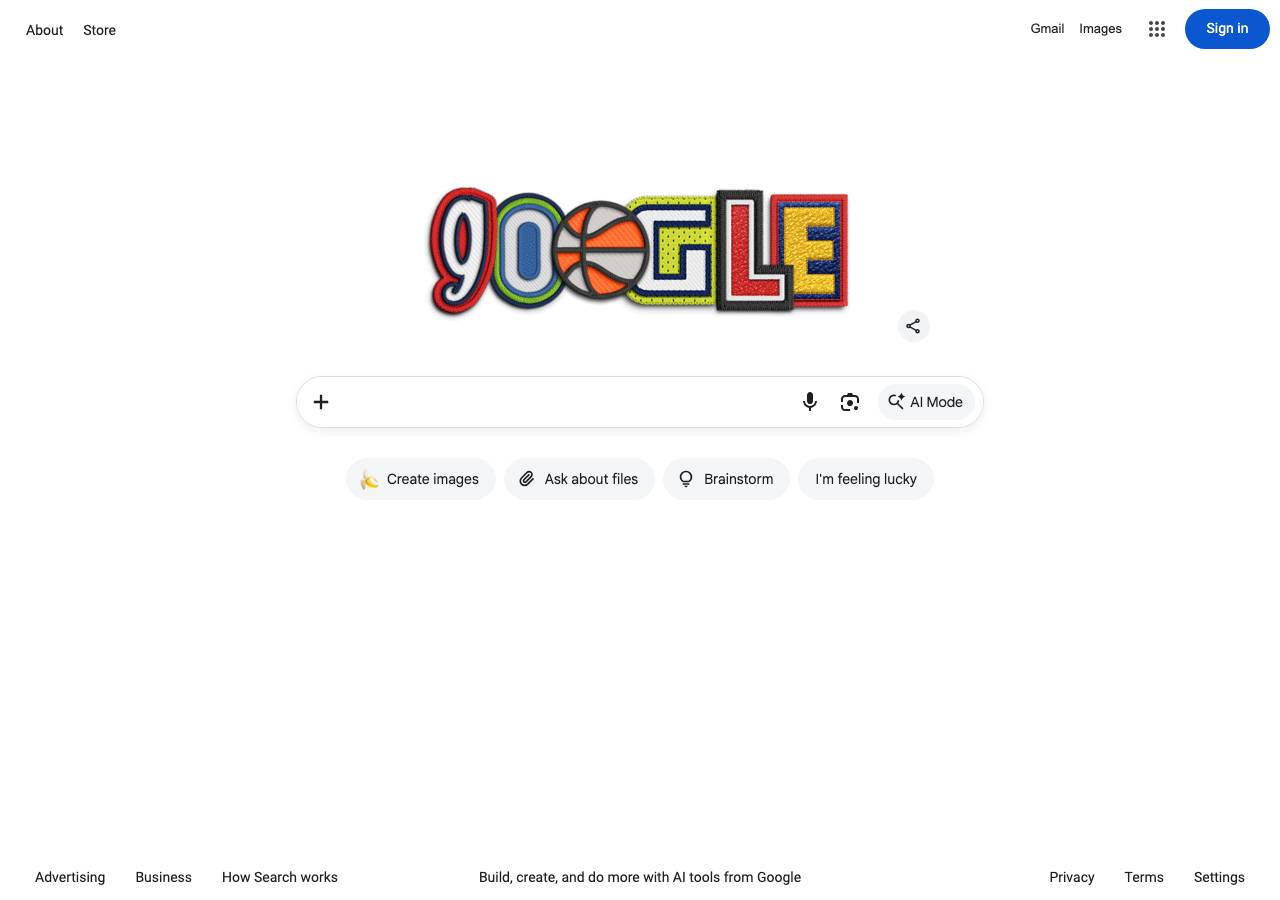The height and width of the screenshot is (900, 1280).
Task: Open Settings menu in footer
Action: click(x=1219, y=877)
